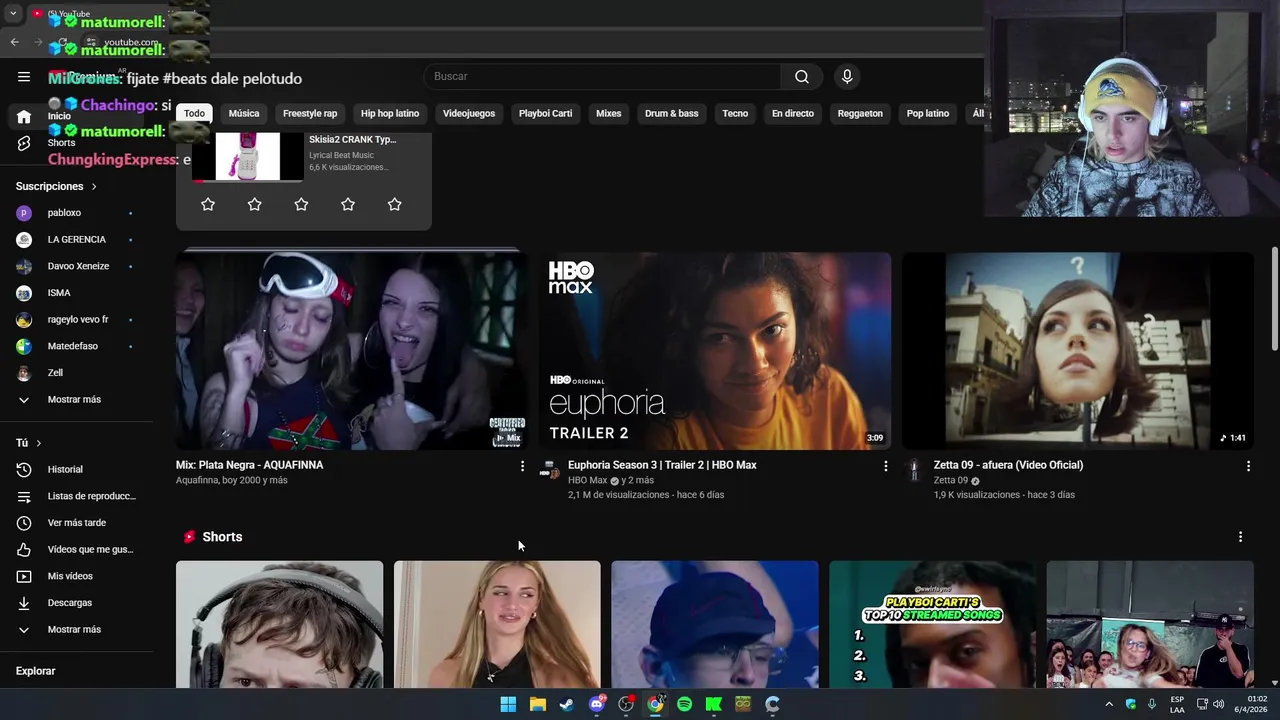Open Playboi Carti top 10 short
Viewport: 1280px width, 720px height.
pyautogui.click(x=932, y=624)
